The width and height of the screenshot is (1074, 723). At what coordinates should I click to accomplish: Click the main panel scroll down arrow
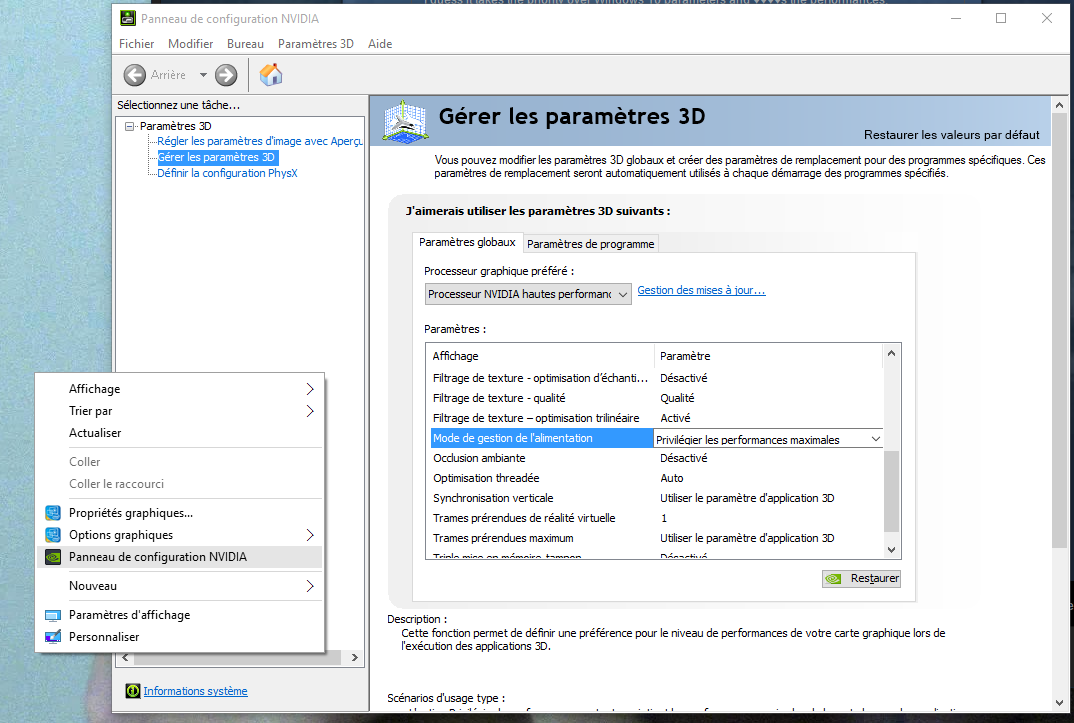coord(1059,703)
